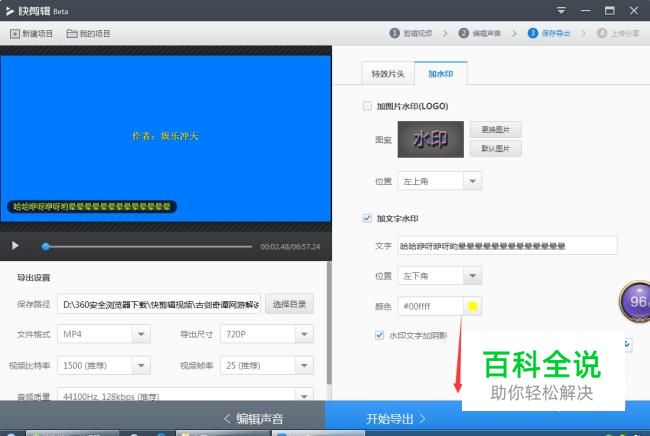This screenshot has width=650, height=436.
Task: Minimize the 快剪辑 window
Action: pyautogui.click(x=585, y=10)
